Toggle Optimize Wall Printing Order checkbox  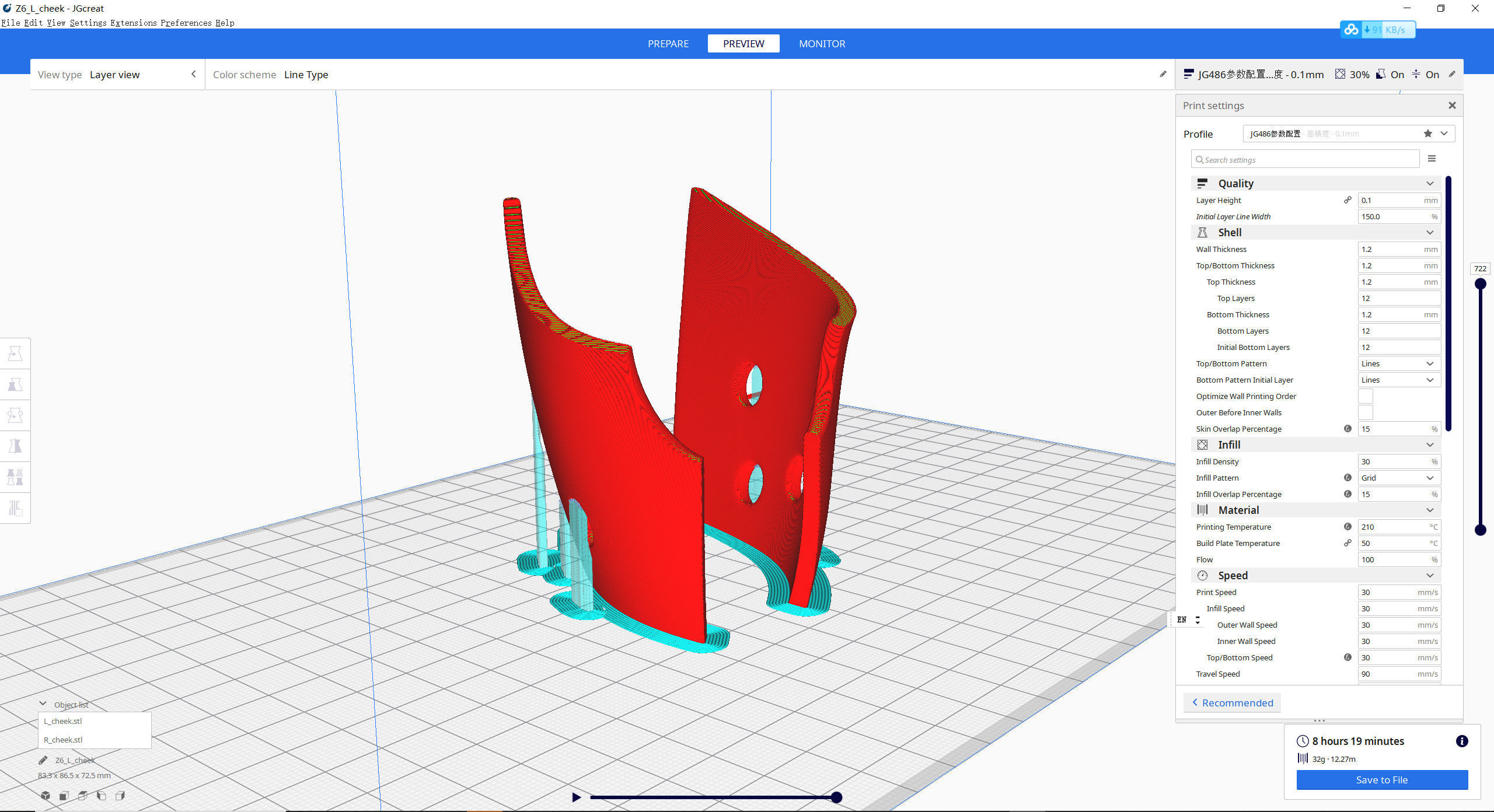click(x=1366, y=396)
